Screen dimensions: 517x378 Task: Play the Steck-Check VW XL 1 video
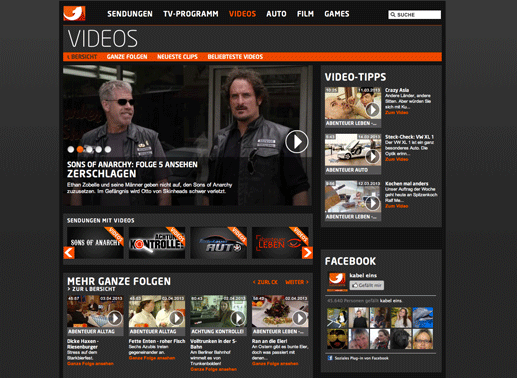click(372, 156)
